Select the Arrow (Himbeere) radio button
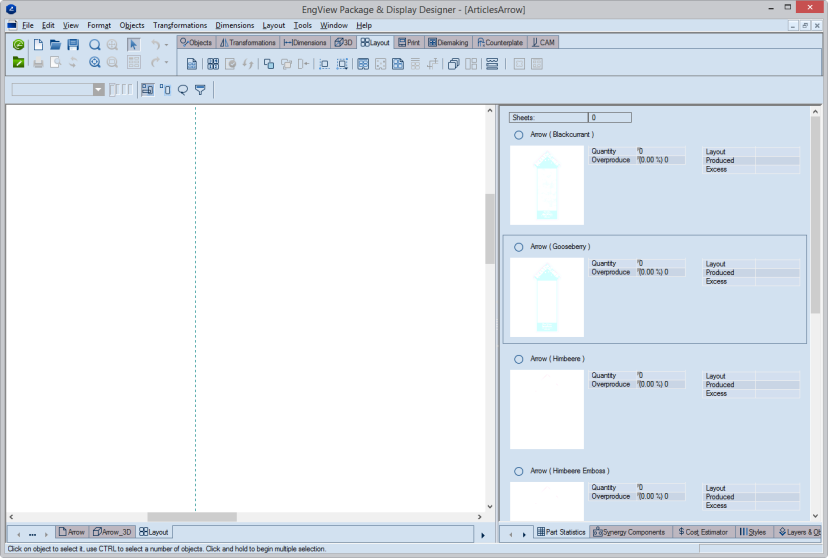This screenshot has height=558, width=828. [x=518, y=359]
